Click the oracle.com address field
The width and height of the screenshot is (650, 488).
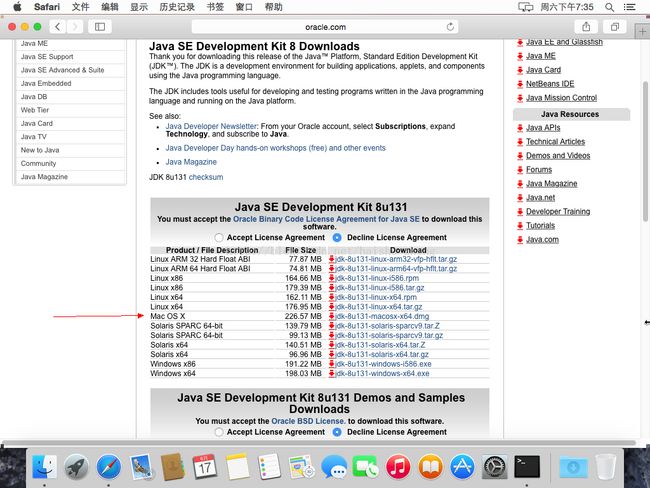325,27
